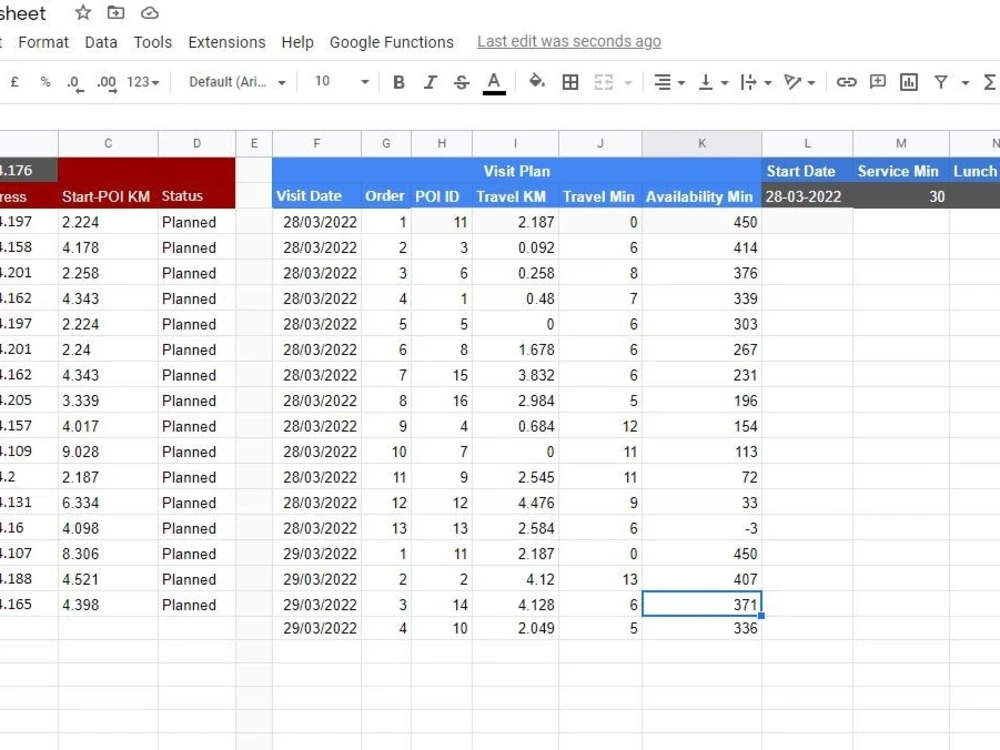Insert a link
Image resolution: width=1000 pixels, height=750 pixels.
(846, 82)
